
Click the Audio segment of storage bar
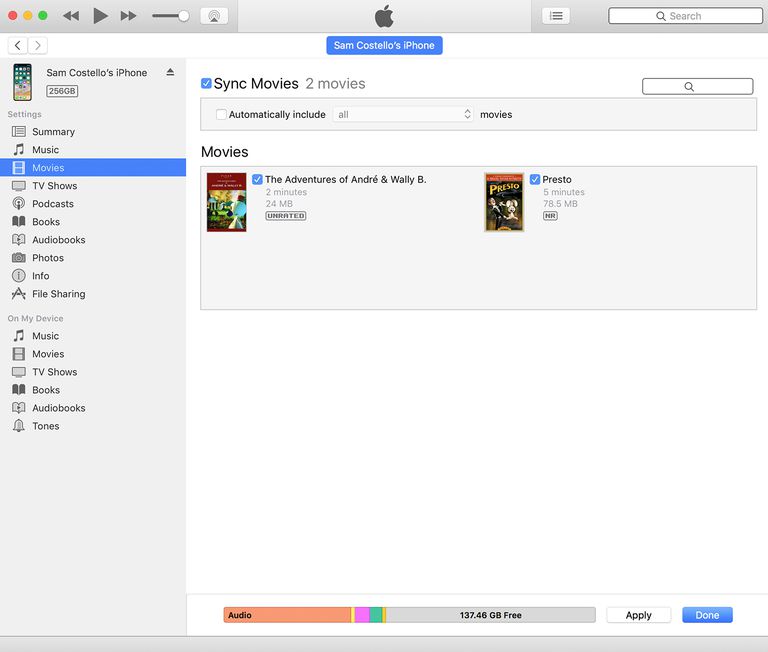coord(287,615)
